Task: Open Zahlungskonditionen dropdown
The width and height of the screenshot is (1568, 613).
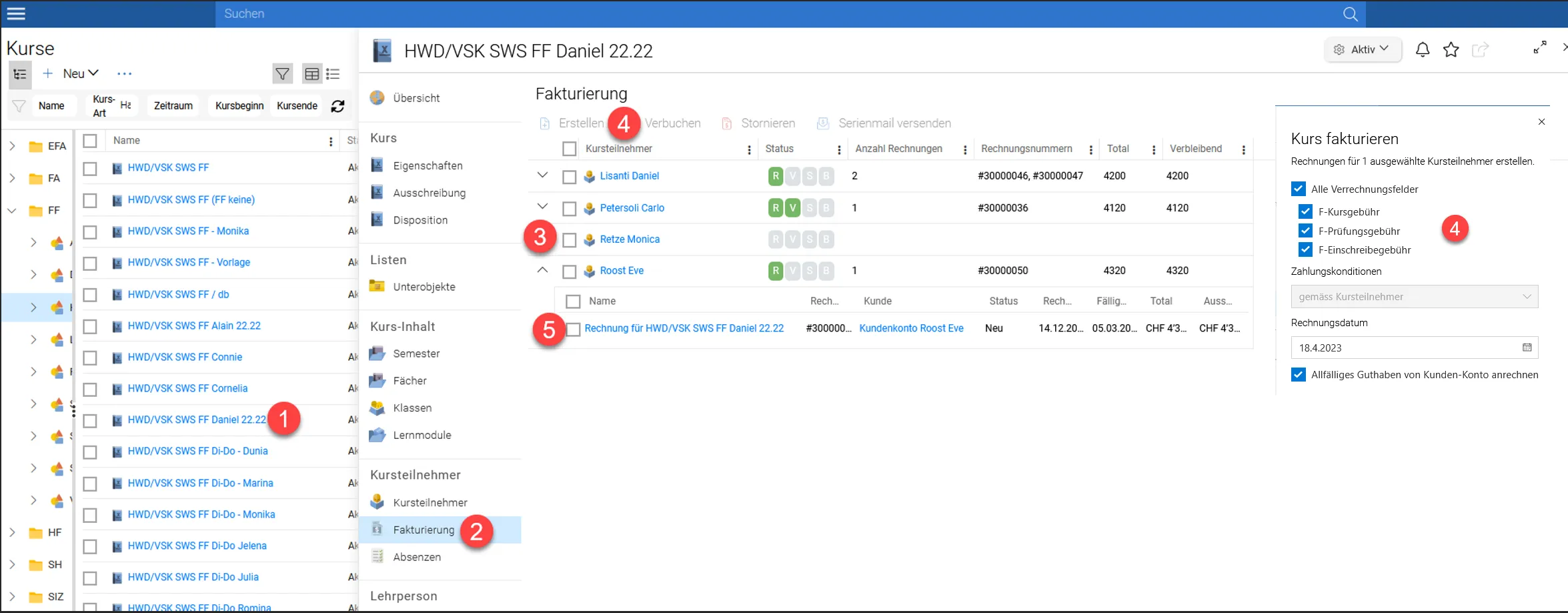Action: pyautogui.click(x=1414, y=297)
